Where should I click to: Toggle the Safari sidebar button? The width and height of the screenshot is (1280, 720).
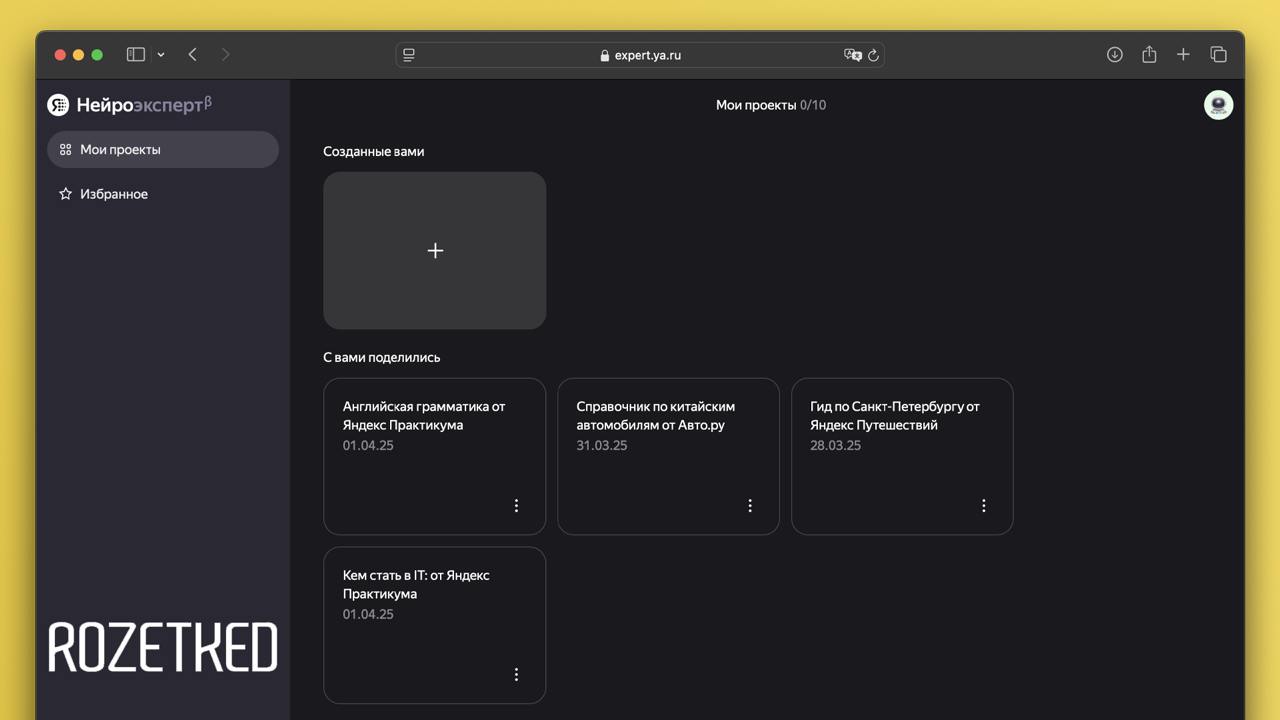pyautogui.click(x=136, y=55)
